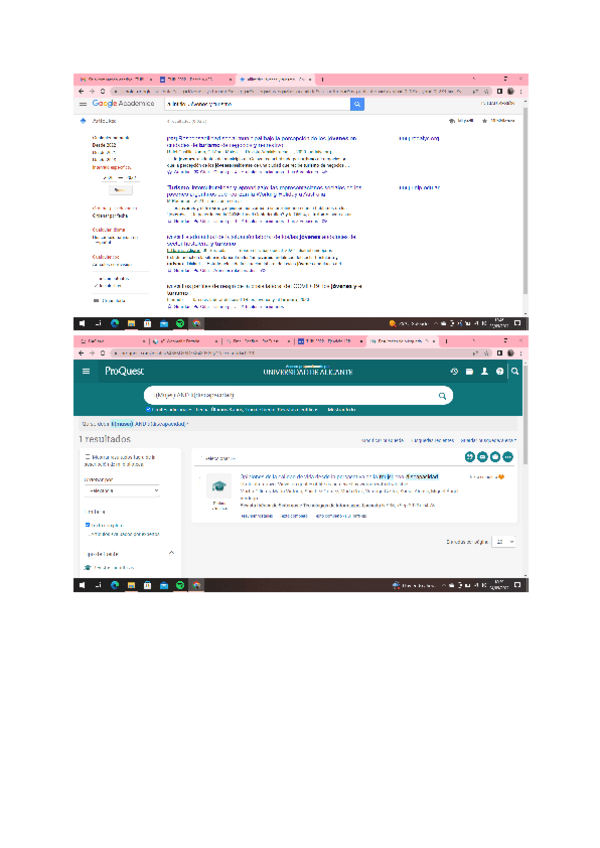Switch to the first tab in lower browser
Image resolution: width=600 pixels, height=848 pixels.
110,341
